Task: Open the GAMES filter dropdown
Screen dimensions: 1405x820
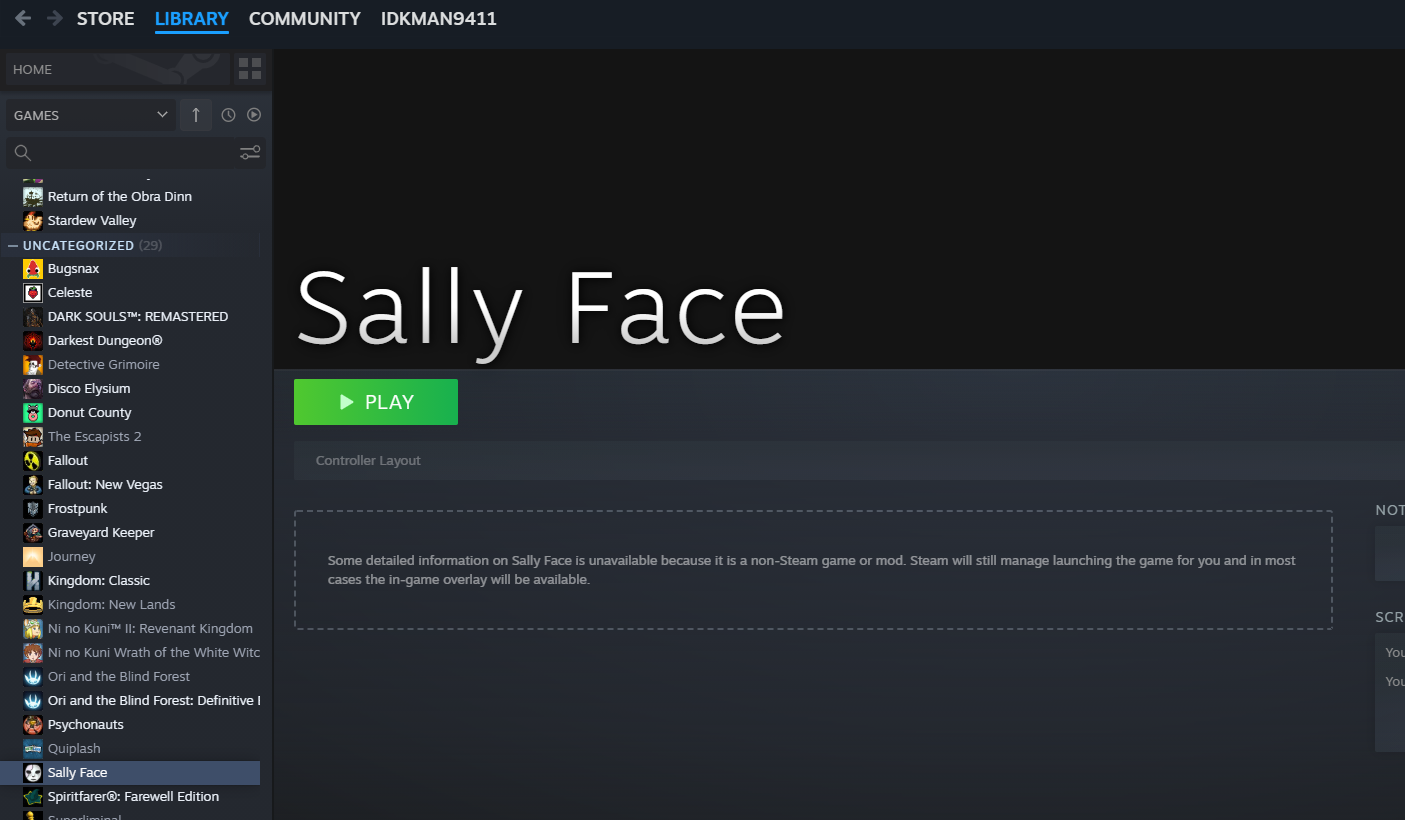Action: pyautogui.click(x=91, y=115)
